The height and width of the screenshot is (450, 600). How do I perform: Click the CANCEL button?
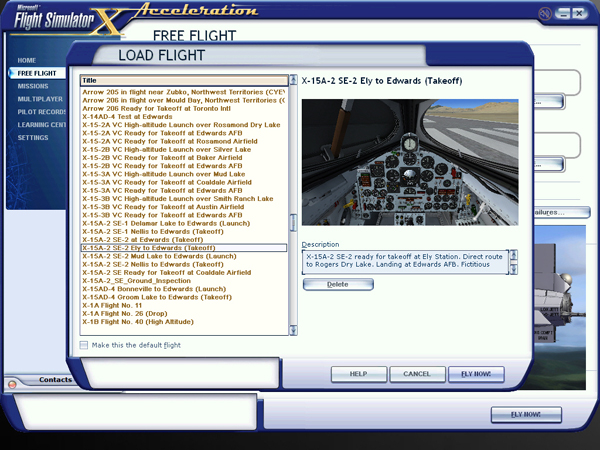click(x=417, y=374)
